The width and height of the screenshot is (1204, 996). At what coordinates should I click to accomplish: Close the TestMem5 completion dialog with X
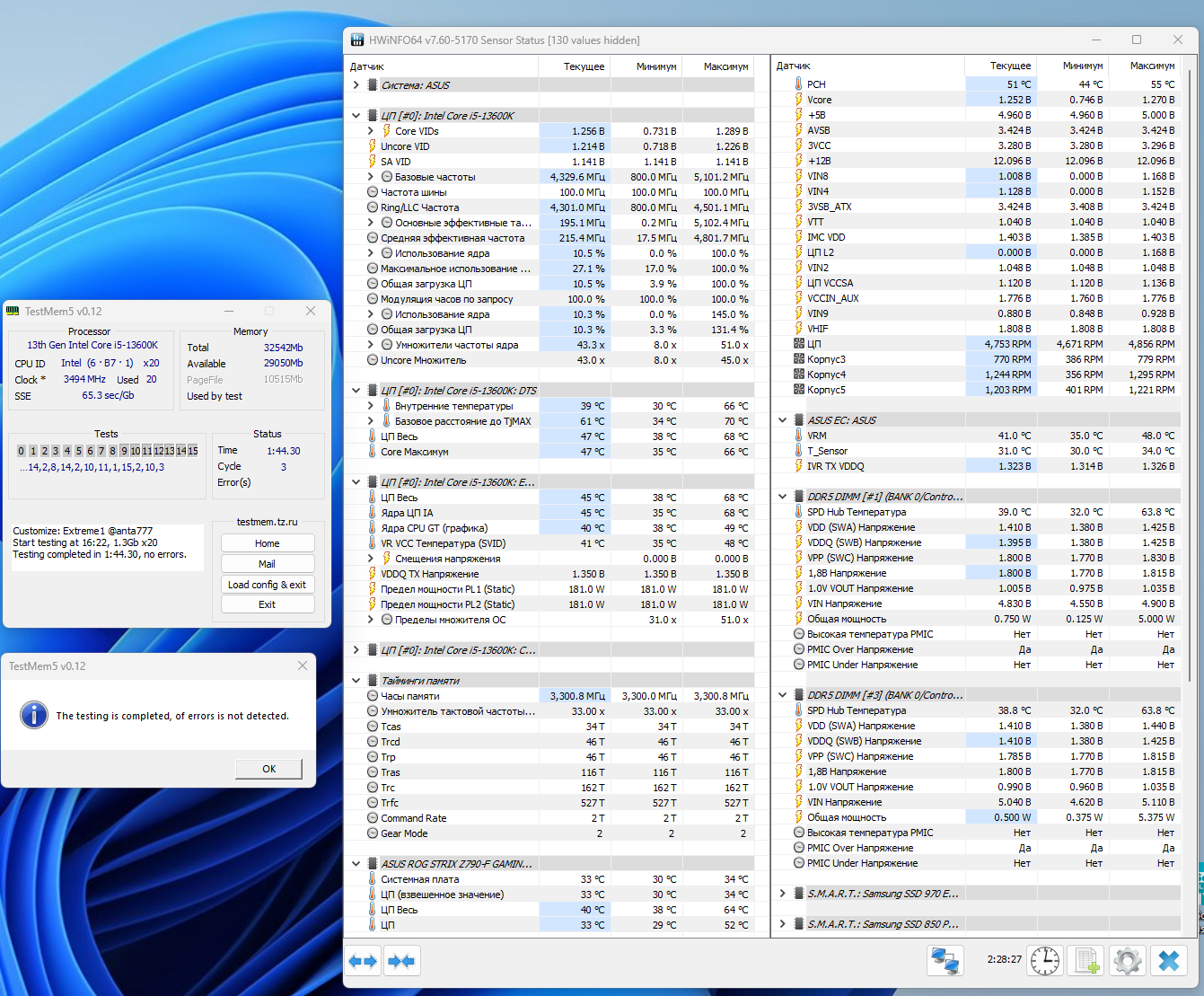point(303,665)
